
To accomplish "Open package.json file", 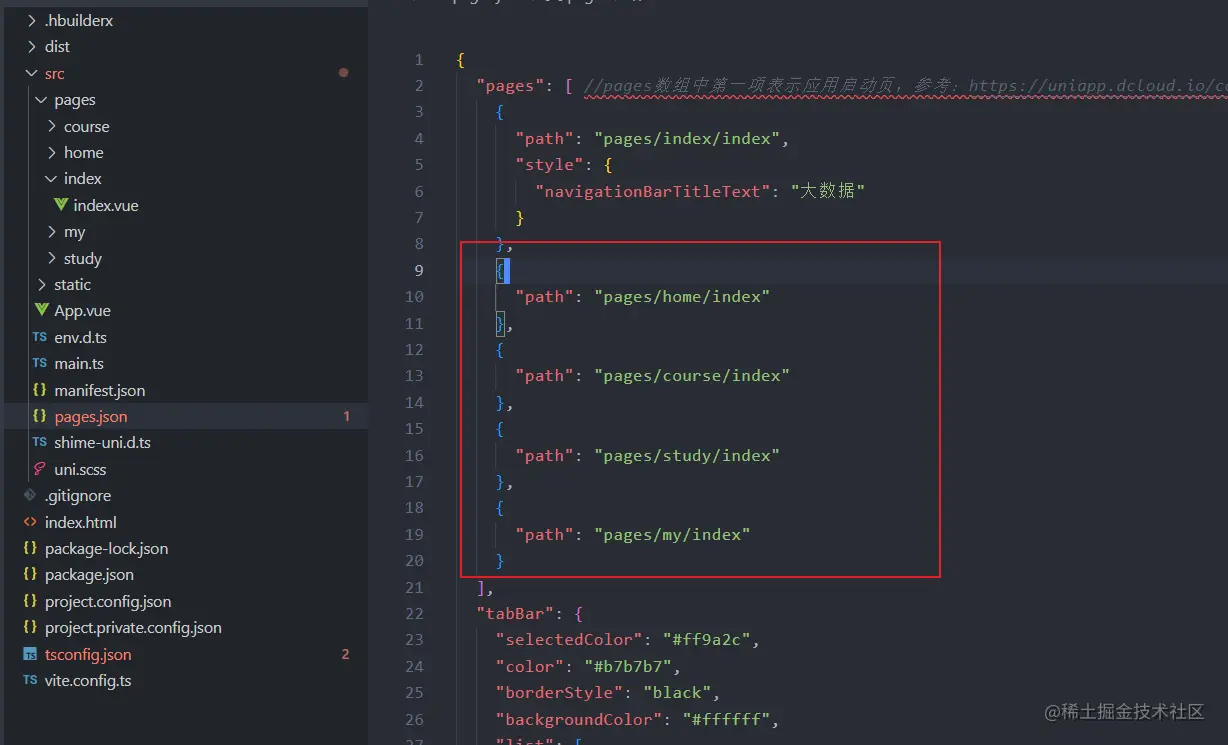I will click(89, 574).
